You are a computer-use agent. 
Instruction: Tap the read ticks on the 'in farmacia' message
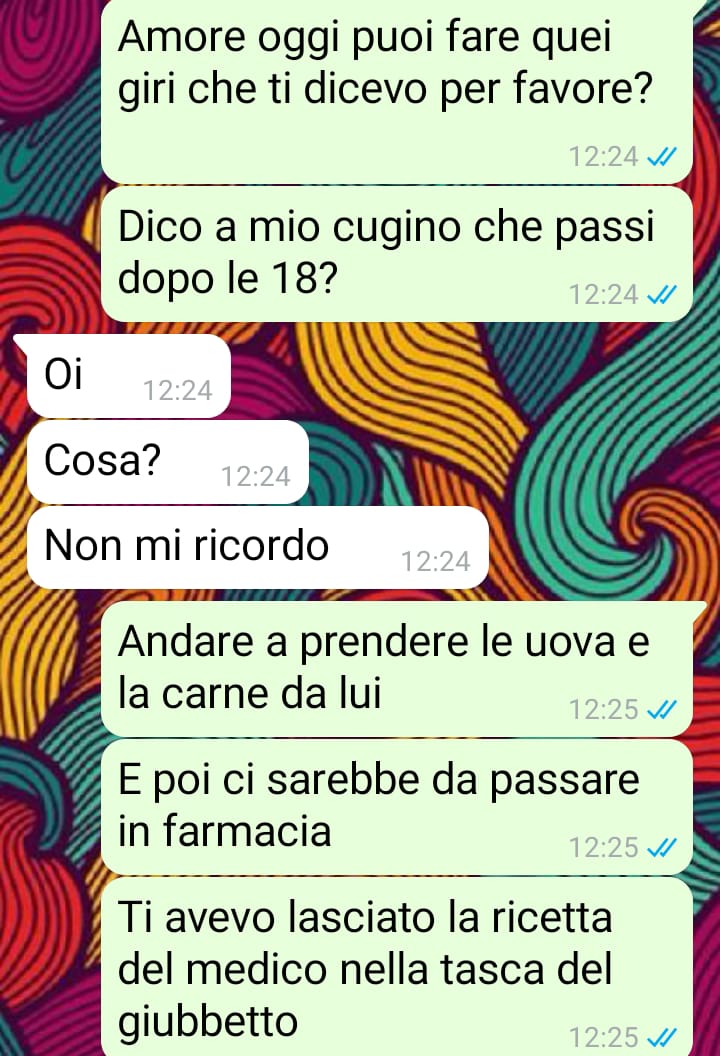(661, 847)
